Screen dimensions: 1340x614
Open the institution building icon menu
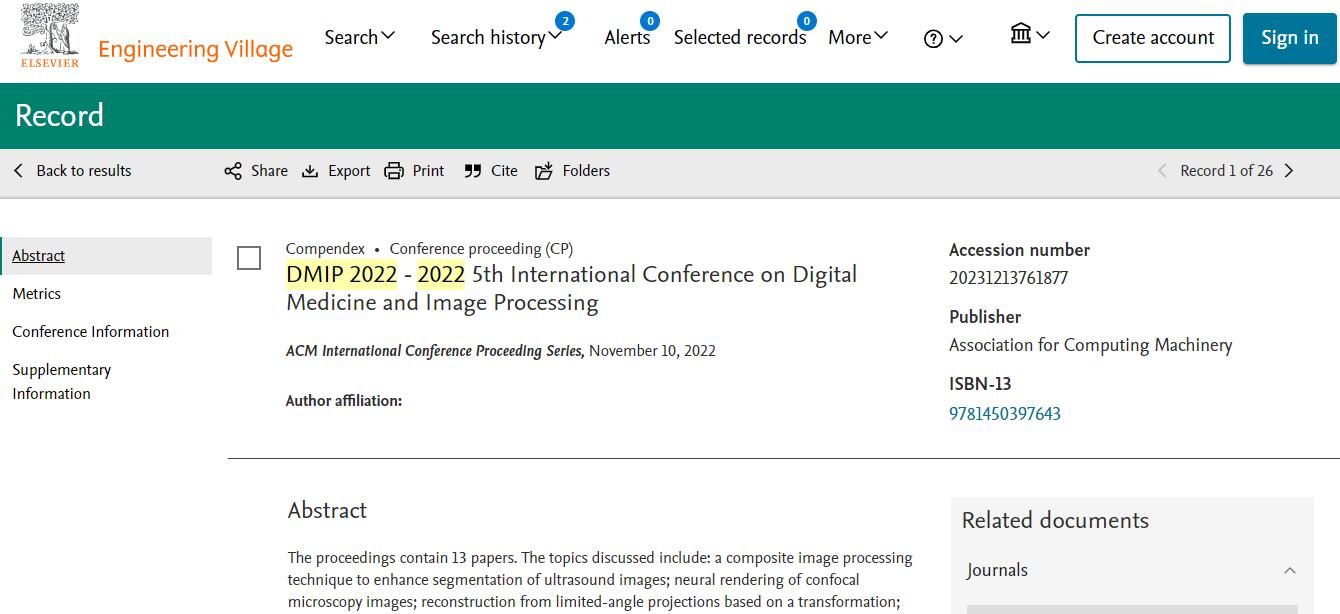coord(1030,35)
